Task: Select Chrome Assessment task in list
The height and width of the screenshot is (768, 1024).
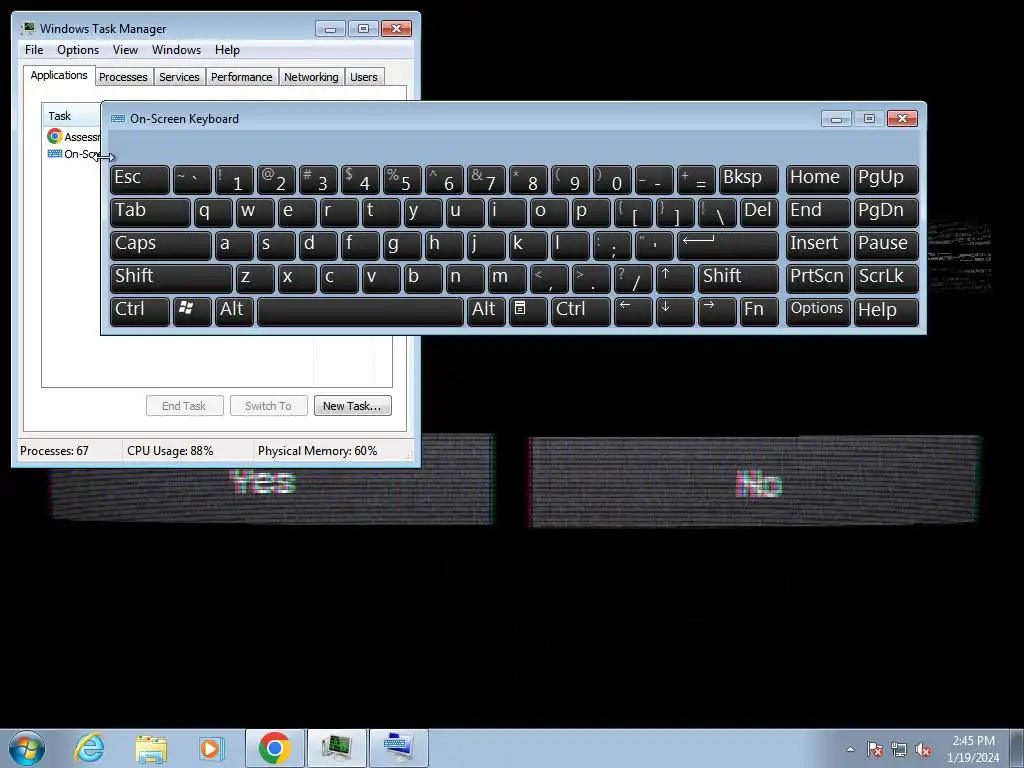Action: pyautogui.click(x=72, y=136)
